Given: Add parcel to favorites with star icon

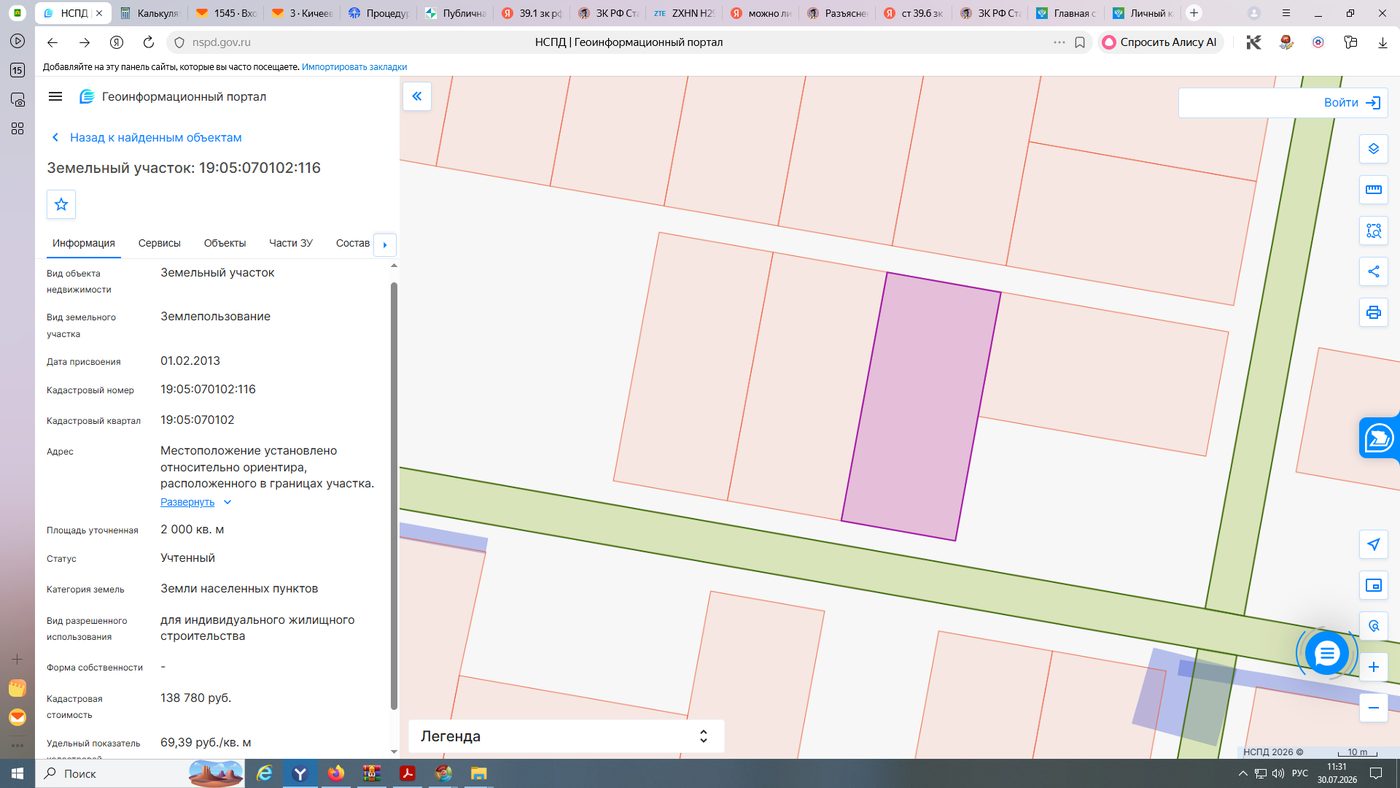Looking at the screenshot, I should tap(61, 204).
